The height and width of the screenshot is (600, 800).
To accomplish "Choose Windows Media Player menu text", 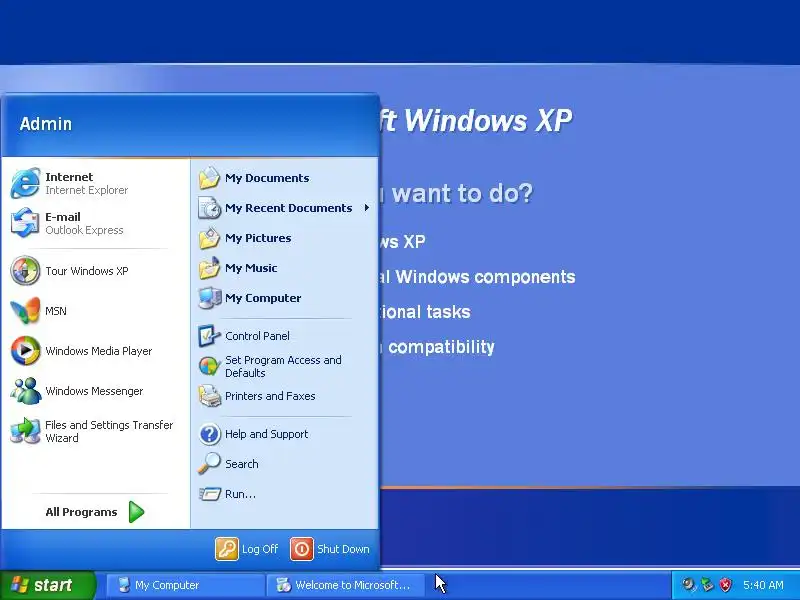I will 98,351.
